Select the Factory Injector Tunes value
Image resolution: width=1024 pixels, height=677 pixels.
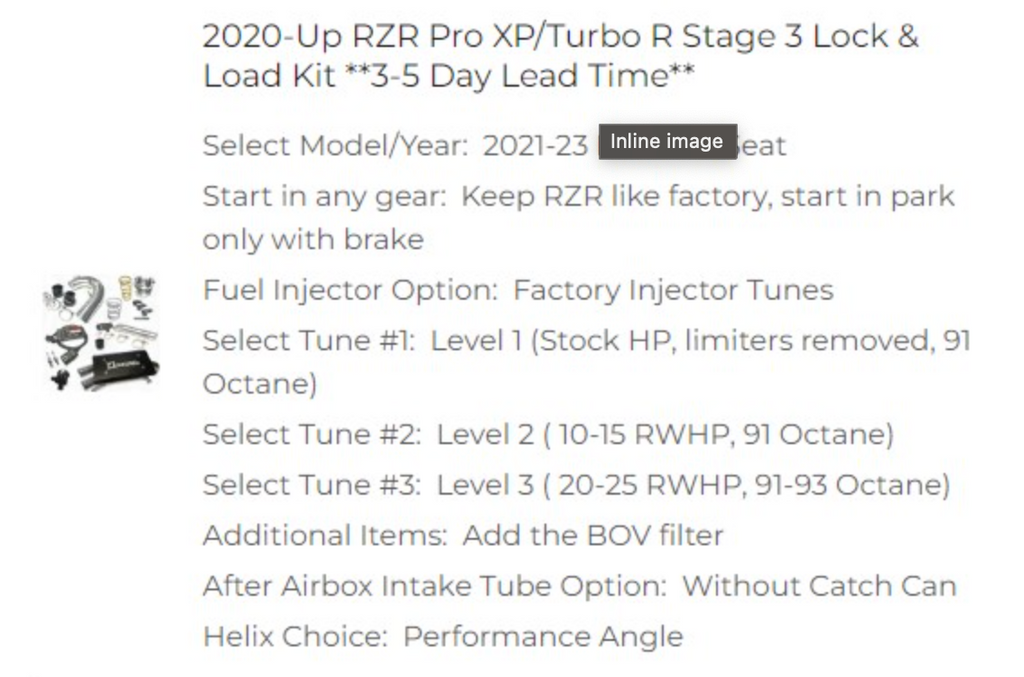[673, 290]
